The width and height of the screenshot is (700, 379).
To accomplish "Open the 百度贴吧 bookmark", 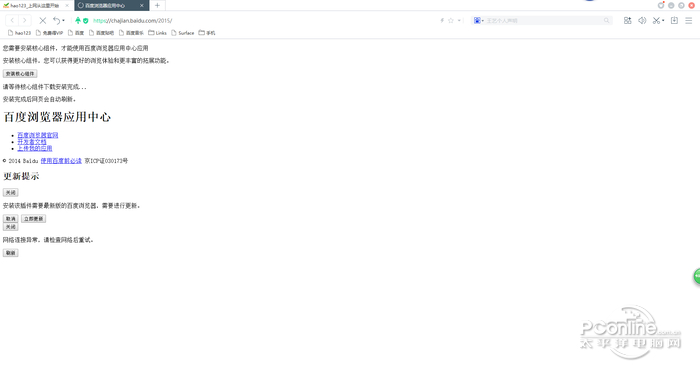I will (x=101, y=33).
